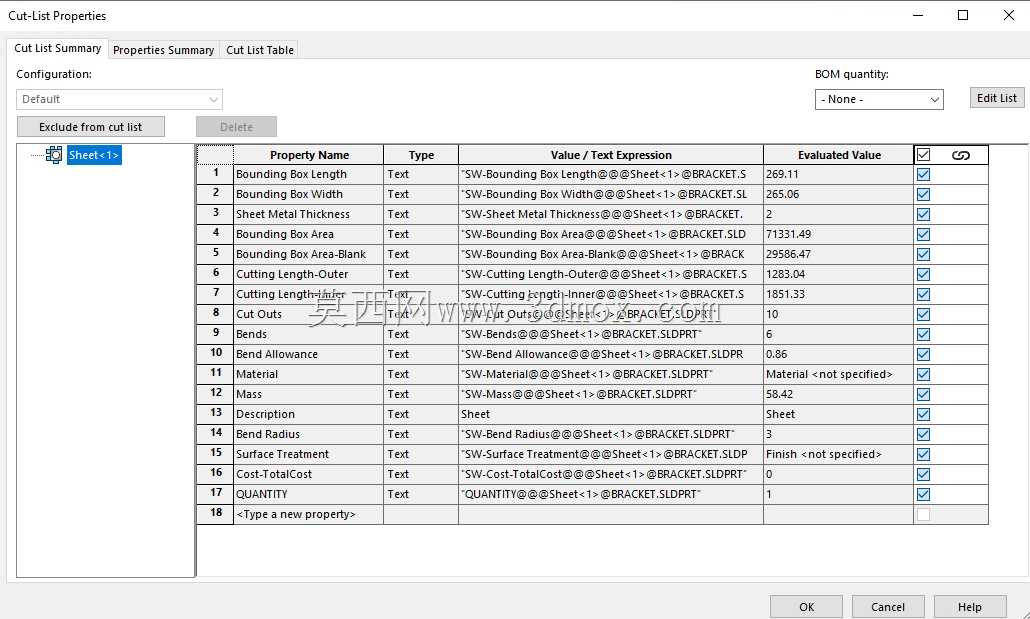Open Help for this dialog
1030x619 pixels.
970,607
